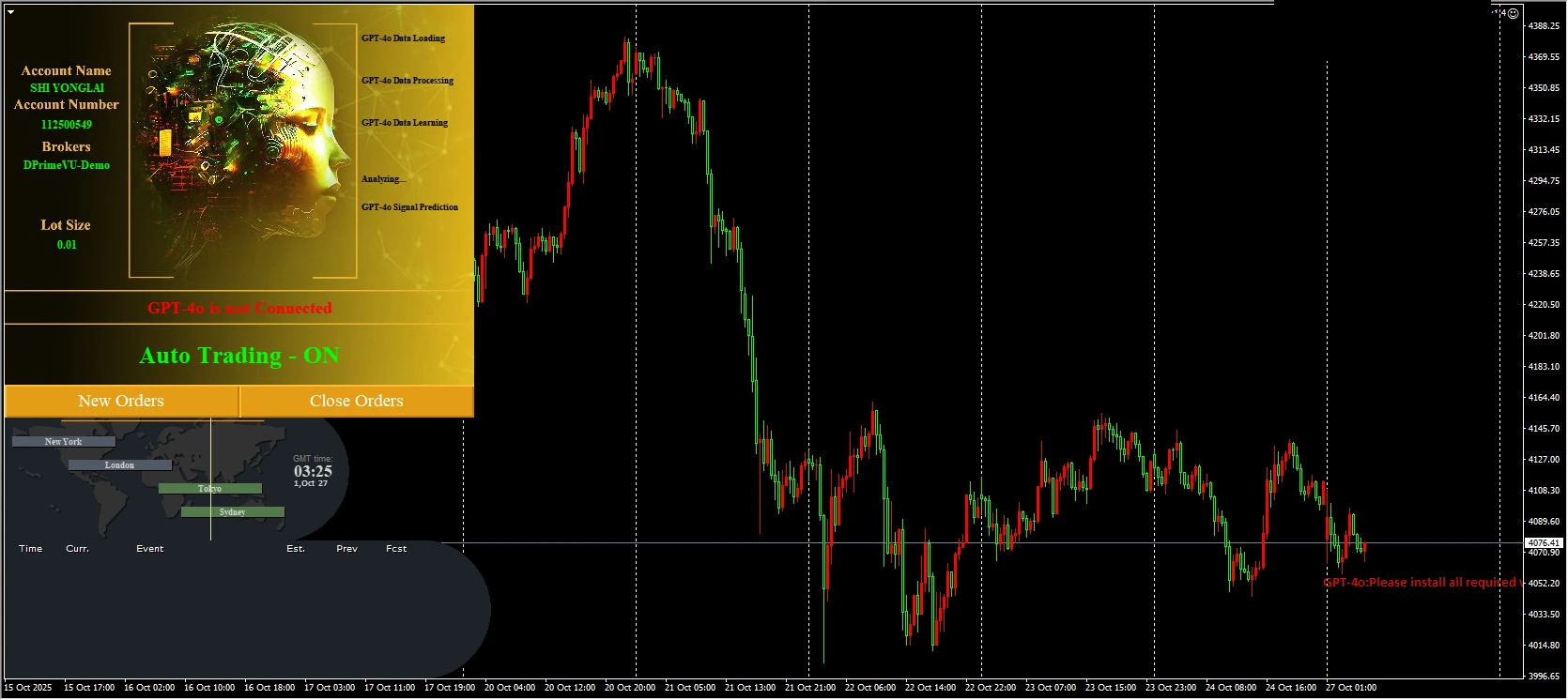Click the '15 Oct 2025' time axis label

coord(28,688)
